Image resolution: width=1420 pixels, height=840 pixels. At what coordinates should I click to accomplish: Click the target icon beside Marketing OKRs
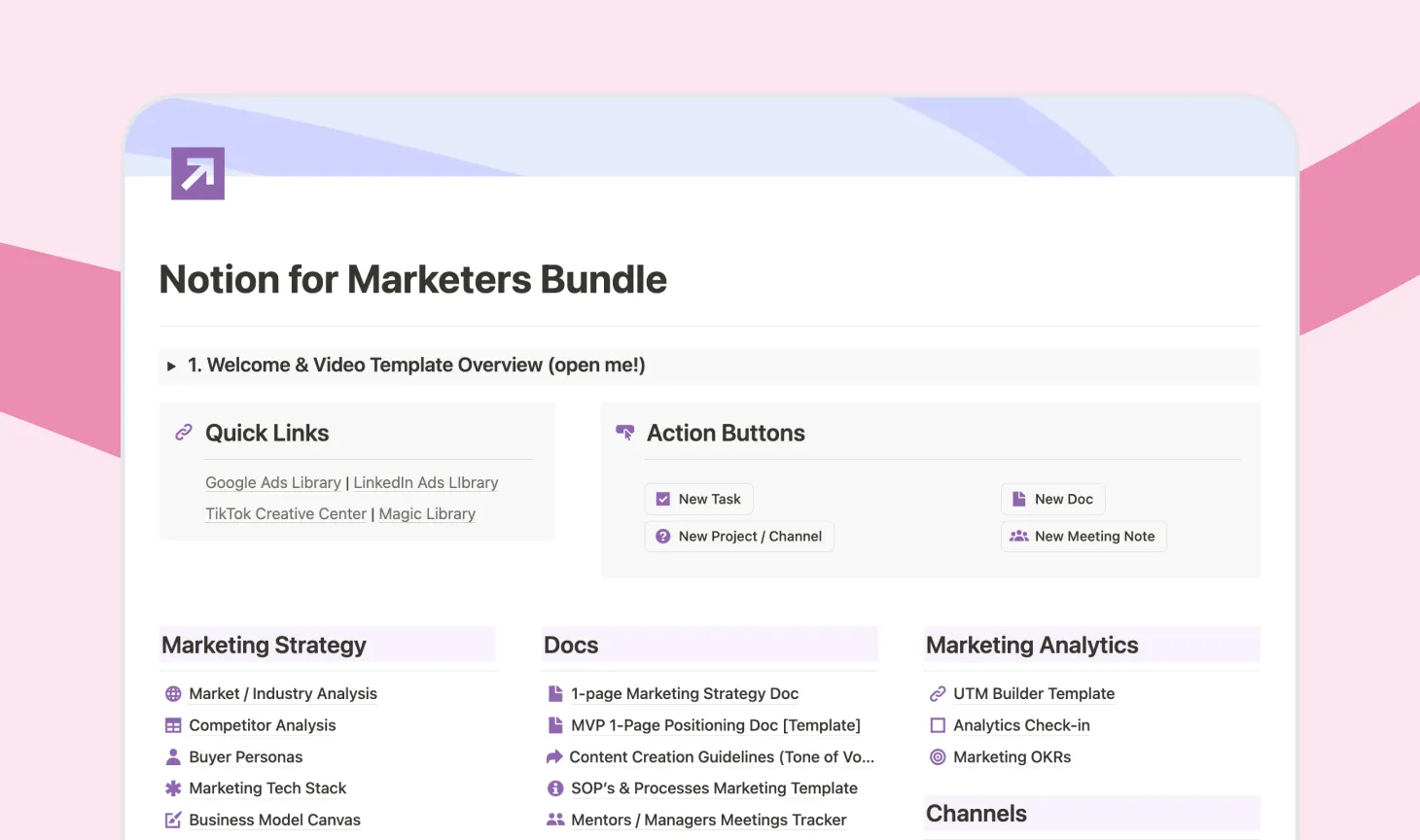(x=937, y=756)
